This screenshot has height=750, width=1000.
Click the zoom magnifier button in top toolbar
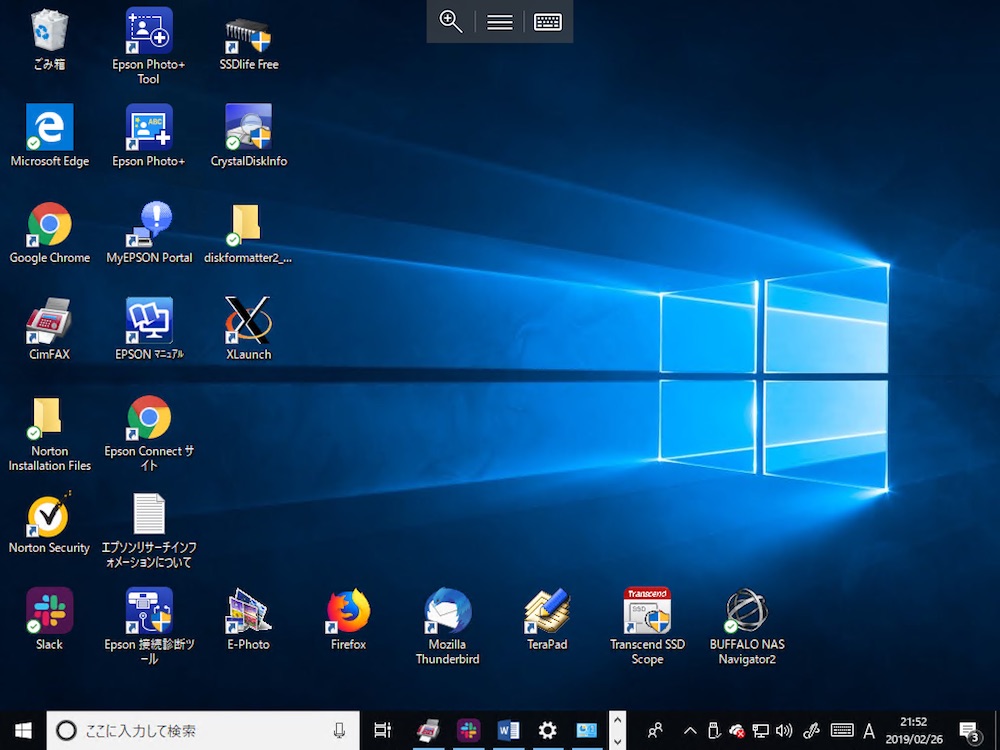click(451, 22)
